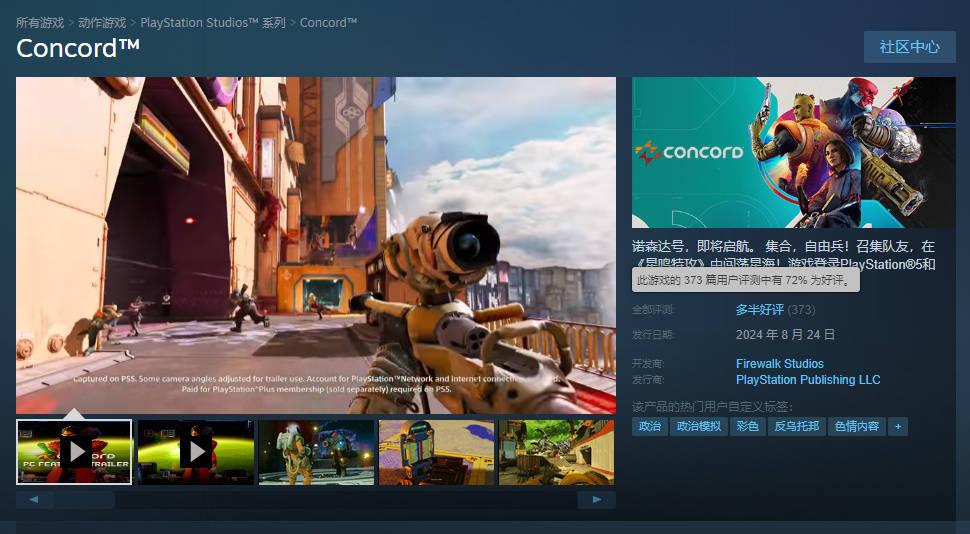Click the Concord™ breadcrumb link
The width and height of the screenshot is (970, 534).
tap(328, 23)
